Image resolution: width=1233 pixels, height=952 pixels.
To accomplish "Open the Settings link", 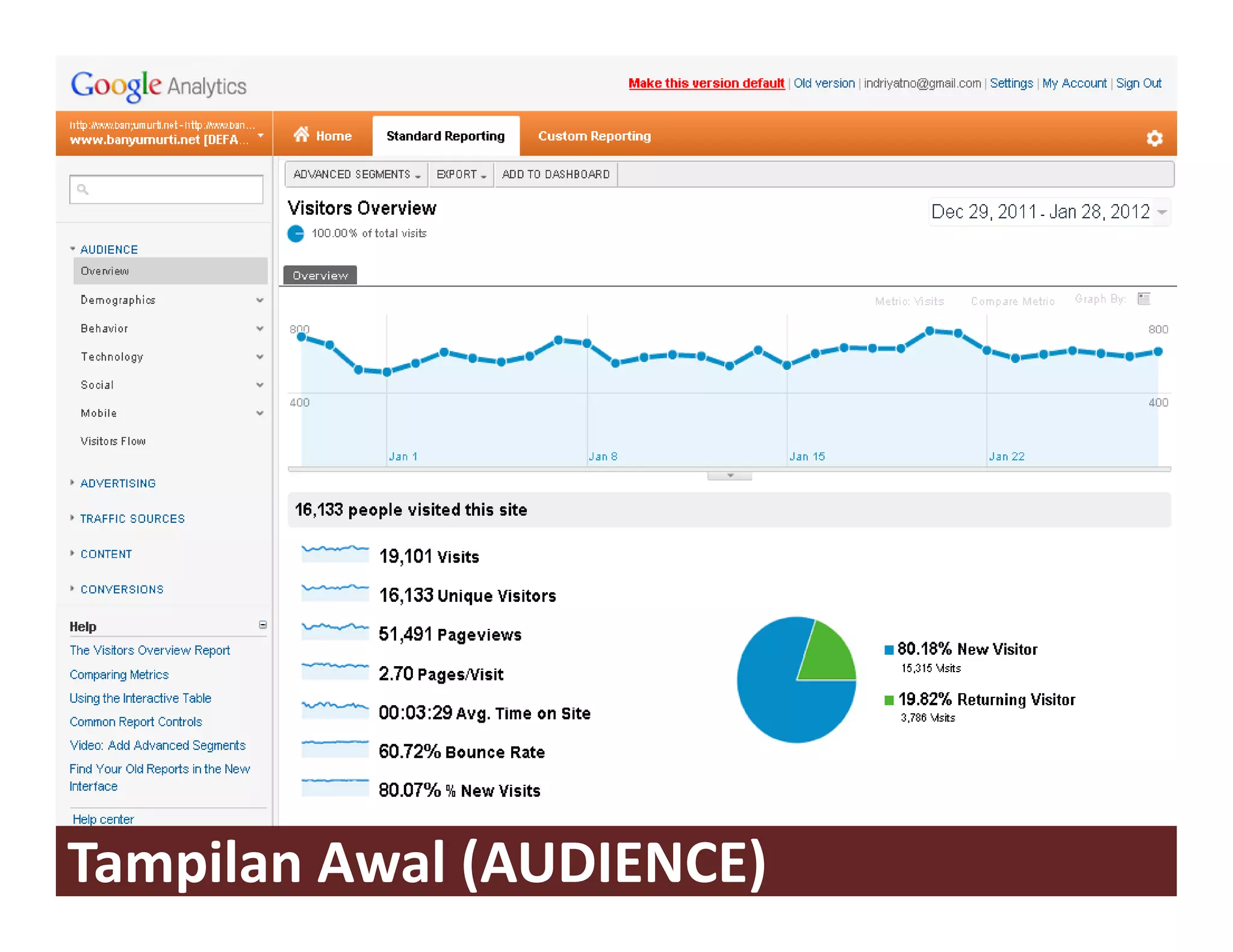I will (x=1011, y=83).
